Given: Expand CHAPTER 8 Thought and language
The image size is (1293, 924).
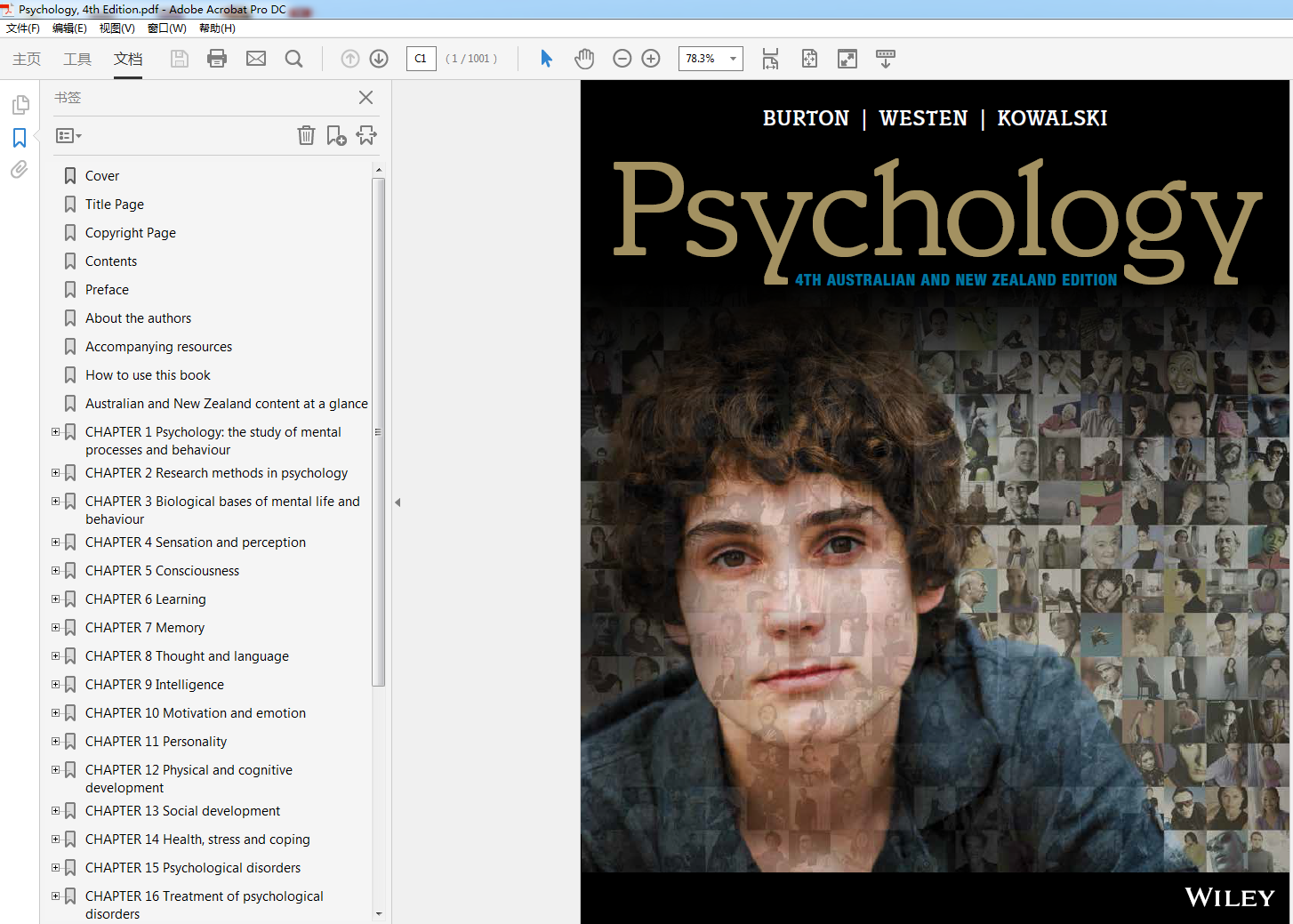Looking at the screenshot, I should tap(55, 656).
